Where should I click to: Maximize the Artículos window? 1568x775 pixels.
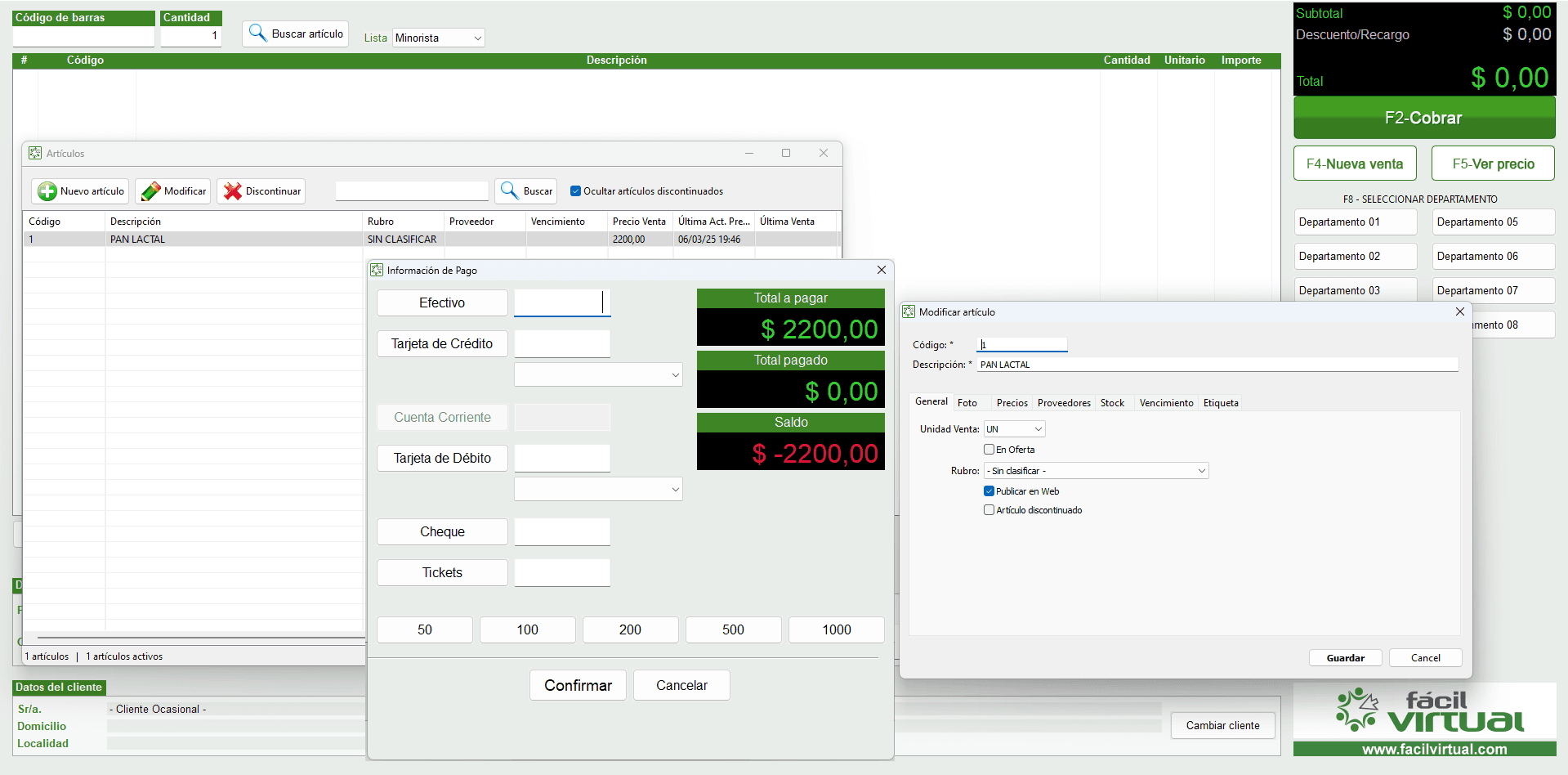click(x=786, y=153)
